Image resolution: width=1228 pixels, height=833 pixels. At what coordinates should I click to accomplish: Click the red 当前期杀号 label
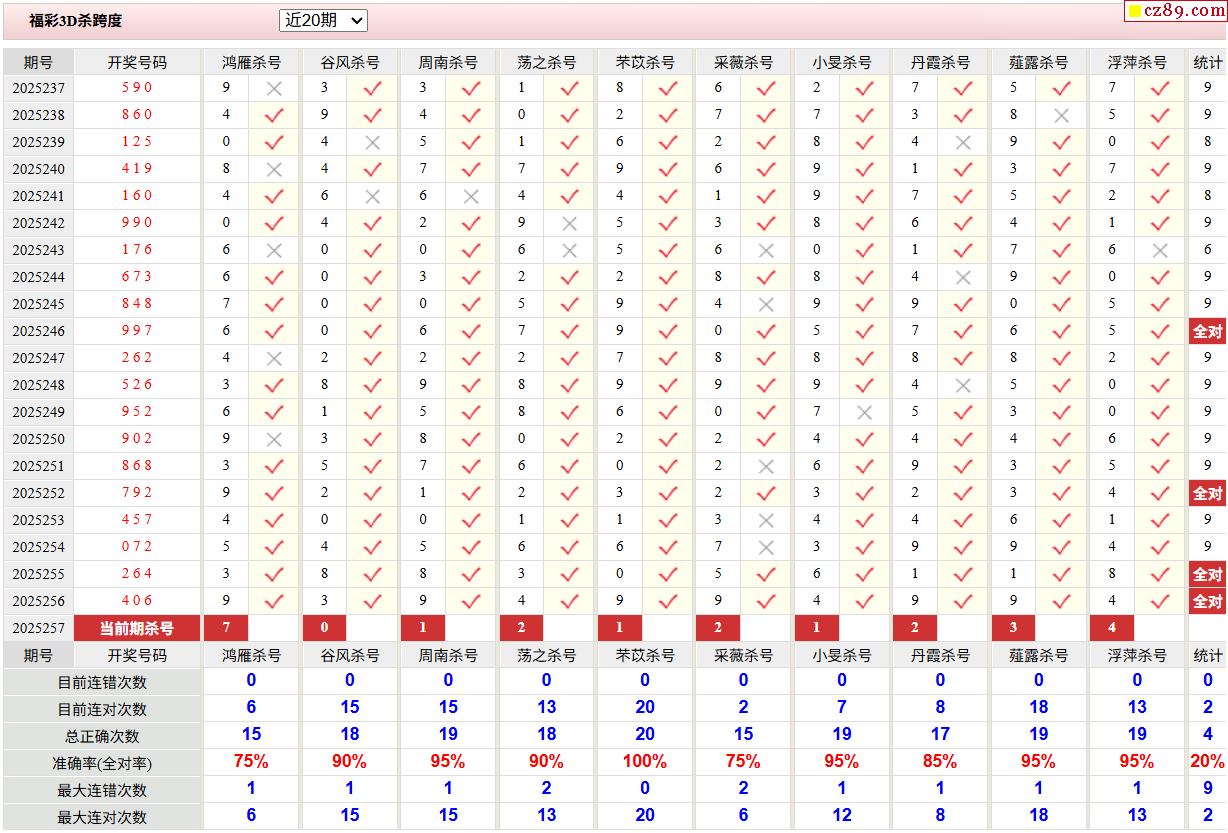tap(137, 628)
